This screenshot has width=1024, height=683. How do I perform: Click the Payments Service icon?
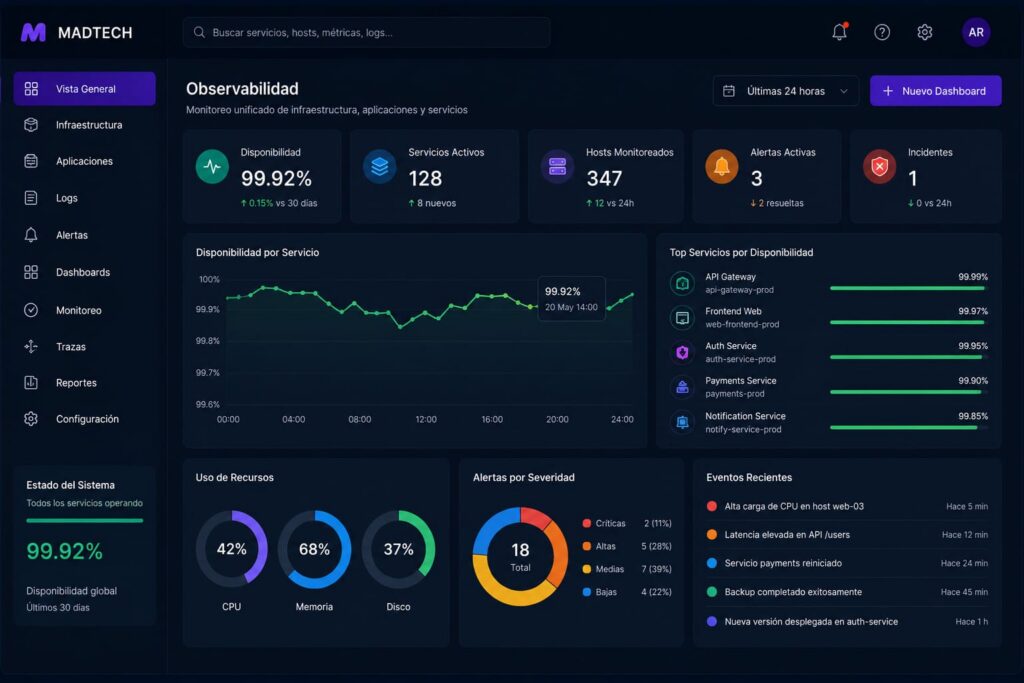[682, 387]
